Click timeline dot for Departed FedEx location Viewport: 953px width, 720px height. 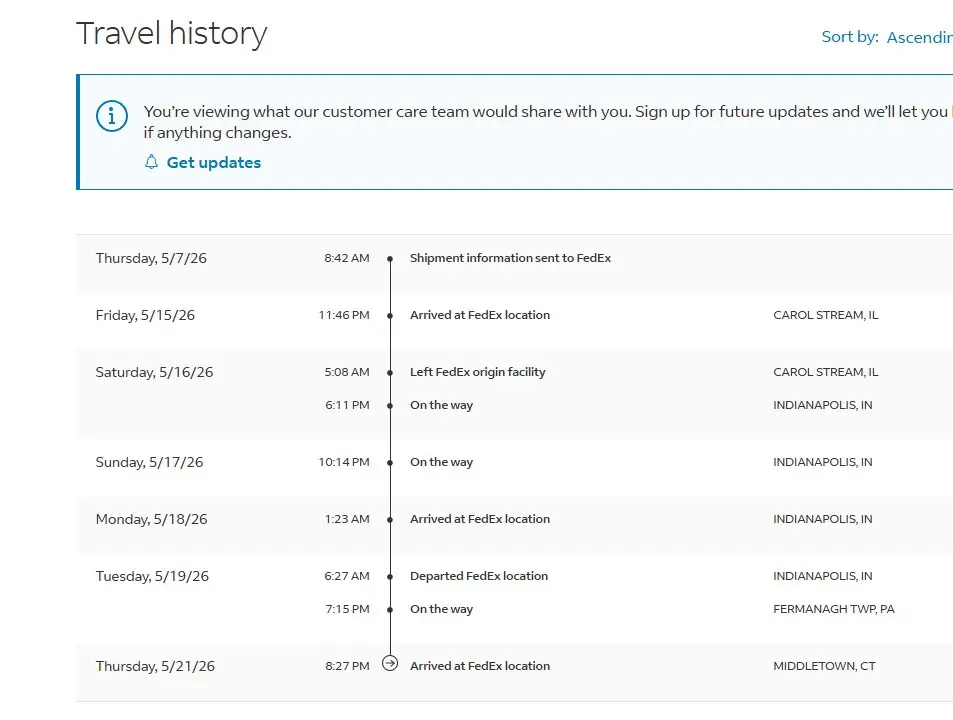(390, 577)
